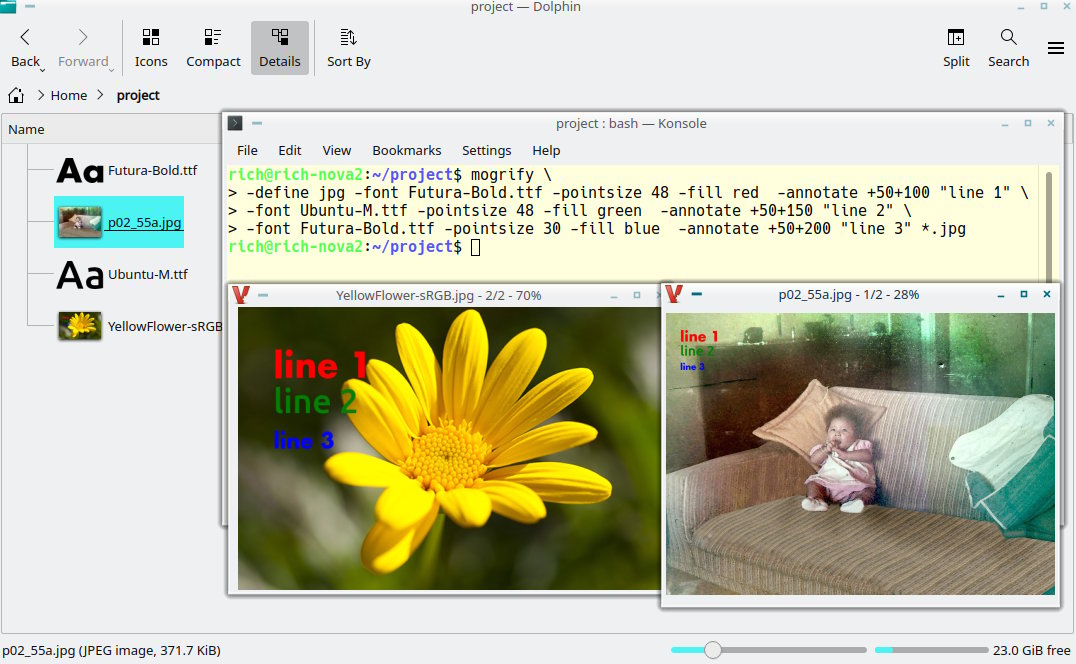Open the Dolphin hamburger menu
This screenshot has width=1076, height=664.
click(1055, 48)
